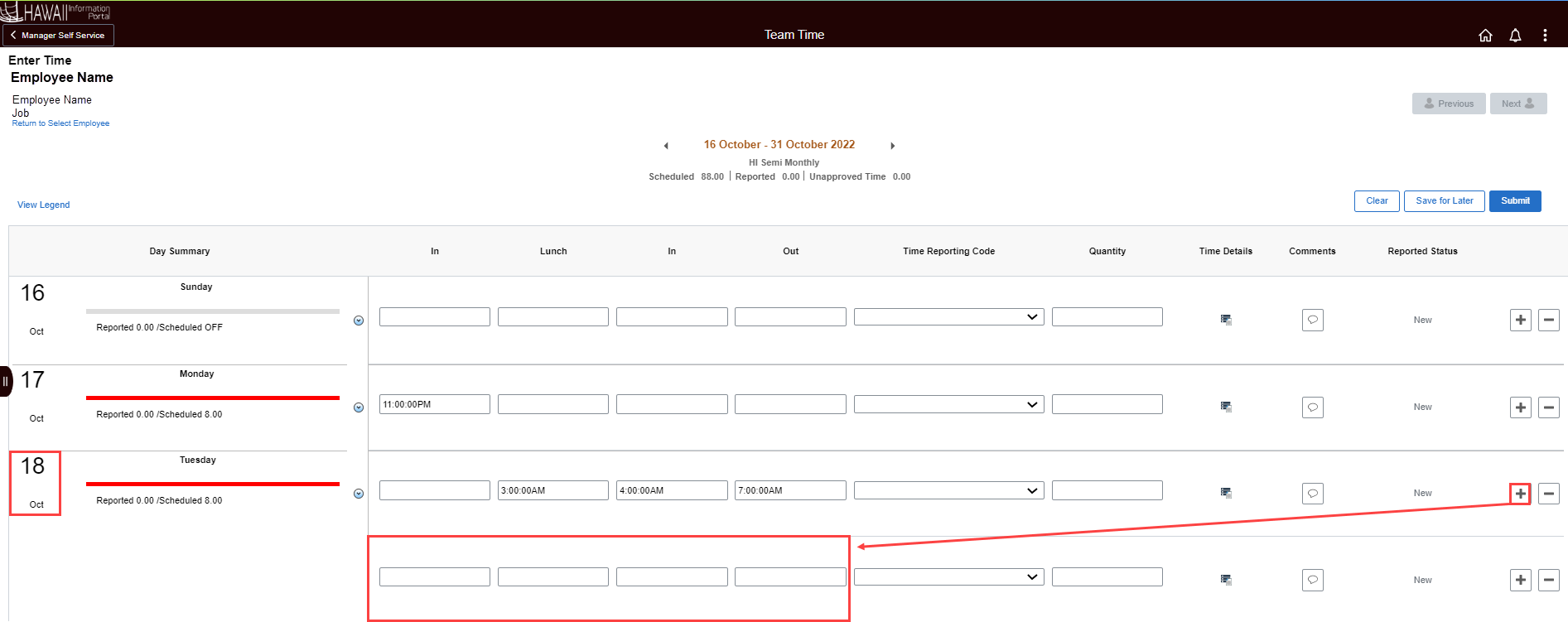The image size is (1568, 622).
Task: Click the Lunch field in the last row
Action: (553, 577)
